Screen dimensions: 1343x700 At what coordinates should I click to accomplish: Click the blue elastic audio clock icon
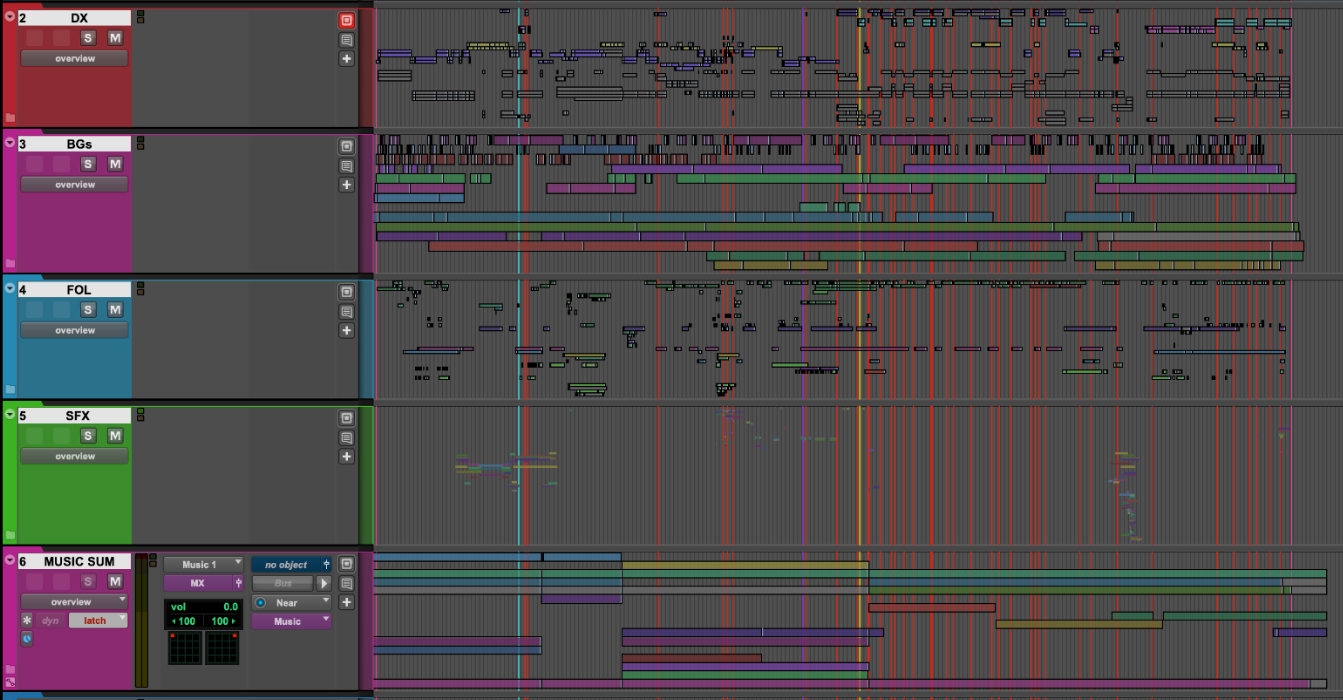27,638
